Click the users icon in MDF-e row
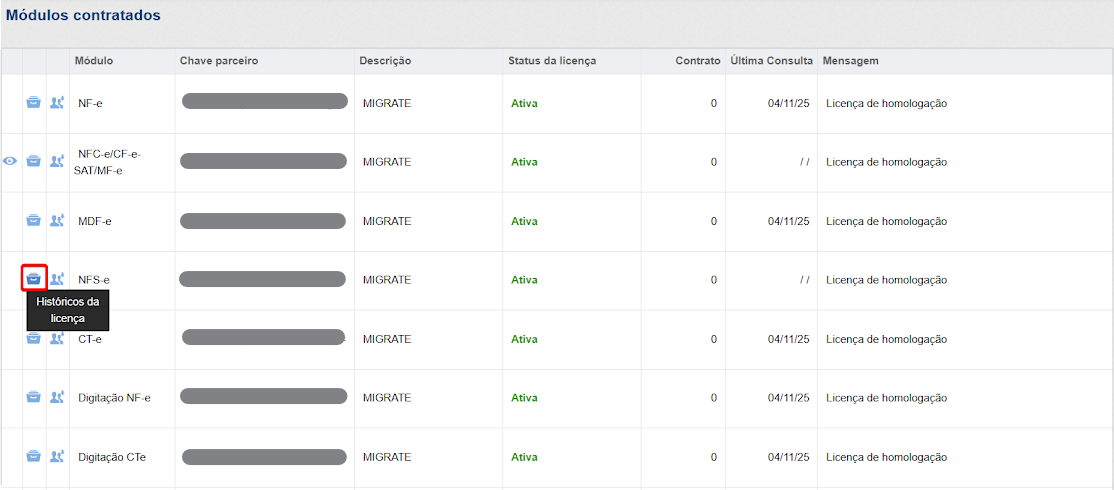 pos(57,221)
